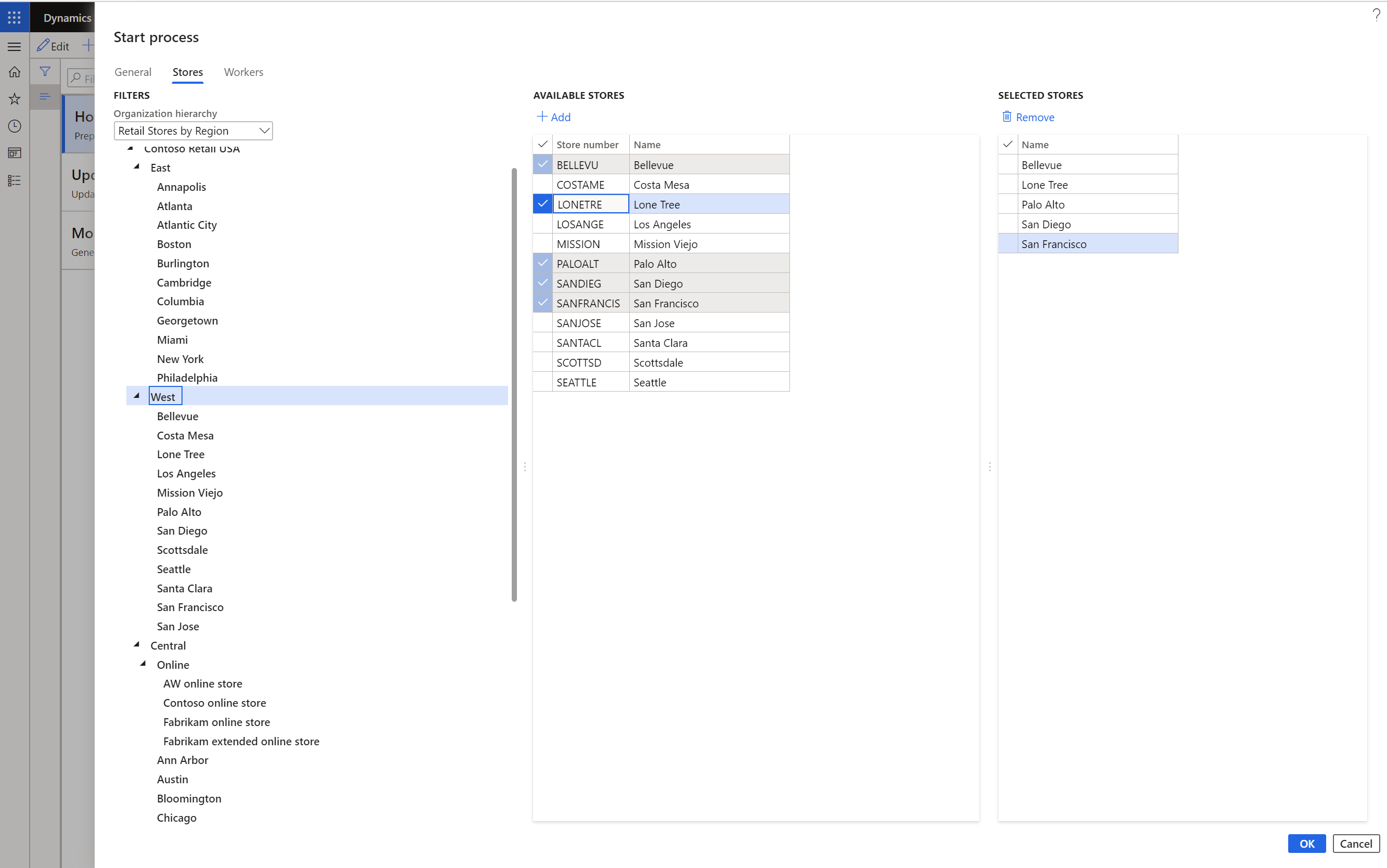
Task: Expand the Central region tree node
Action: coord(137,644)
